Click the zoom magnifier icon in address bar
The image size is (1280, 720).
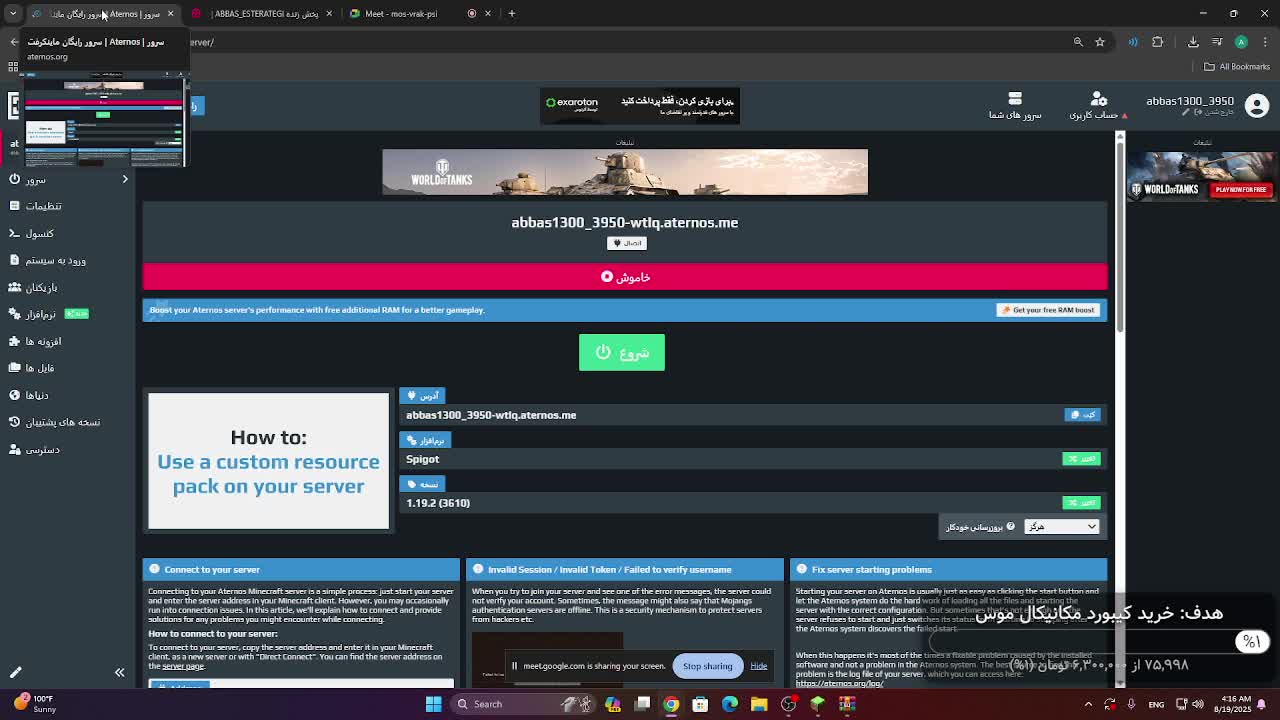click(1078, 42)
